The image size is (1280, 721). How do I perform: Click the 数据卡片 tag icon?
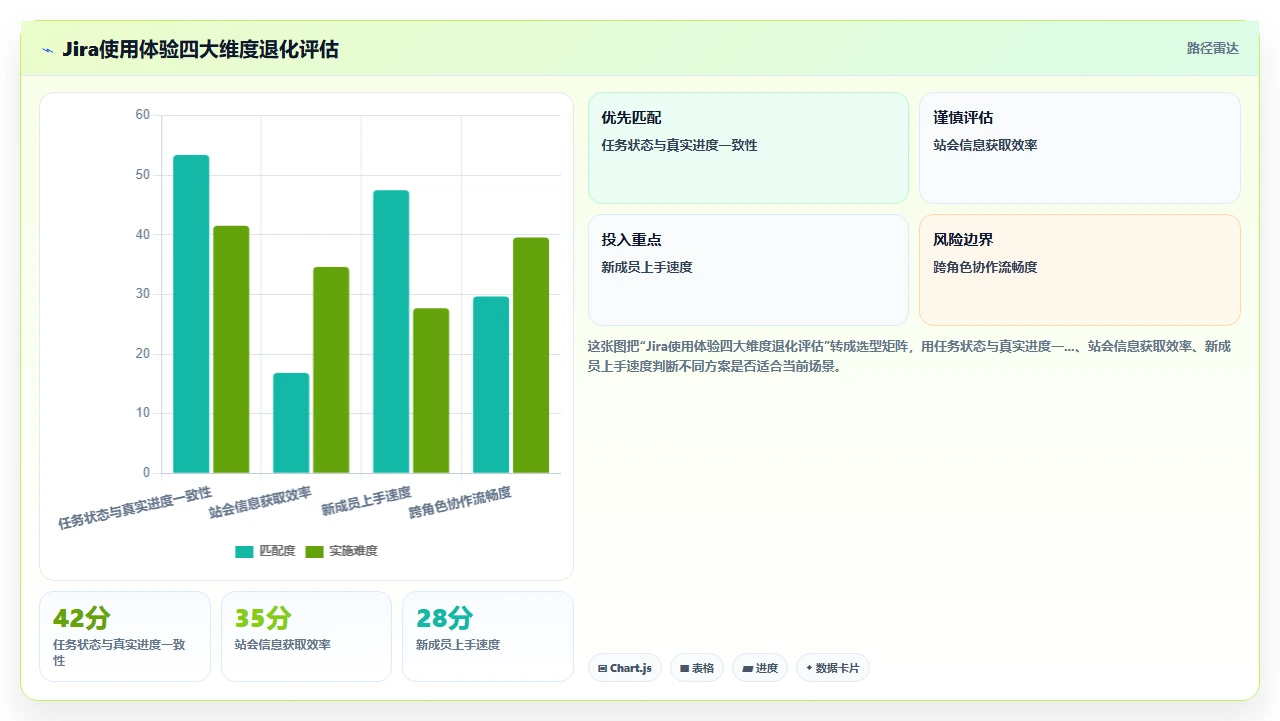pos(809,668)
